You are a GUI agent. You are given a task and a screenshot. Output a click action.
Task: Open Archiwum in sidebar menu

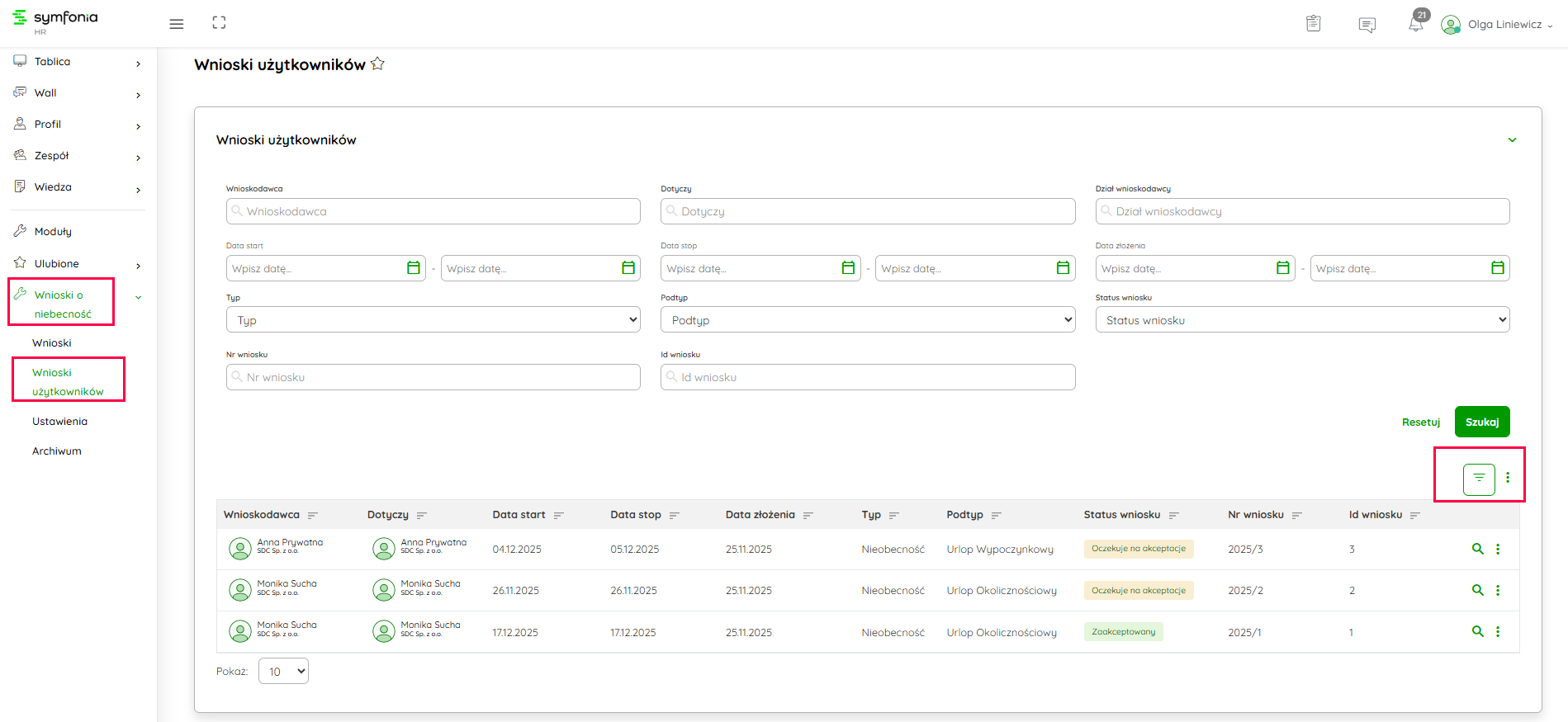click(x=57, y=451)
